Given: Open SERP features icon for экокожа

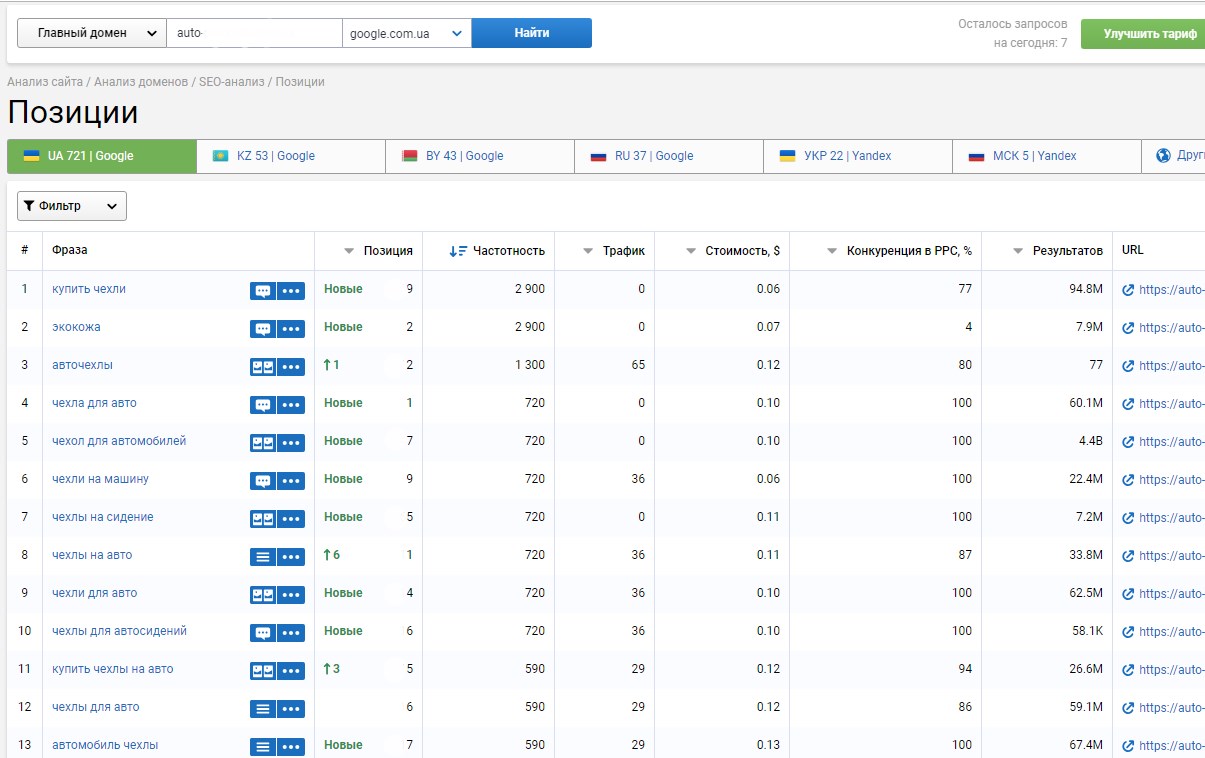Looking at the screenshot, I should (263, 329).
